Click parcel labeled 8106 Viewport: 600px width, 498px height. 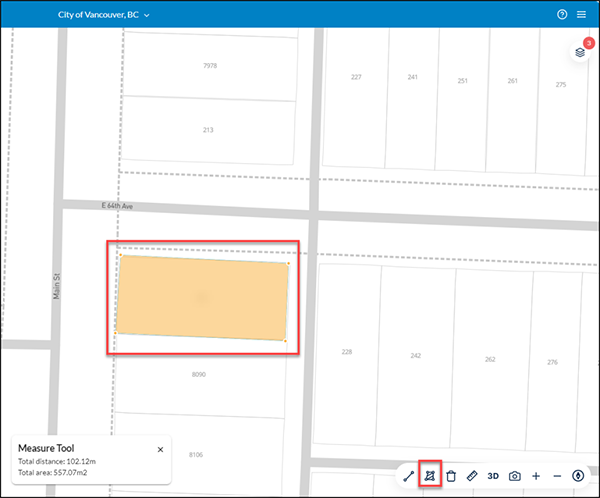point(196,455)
